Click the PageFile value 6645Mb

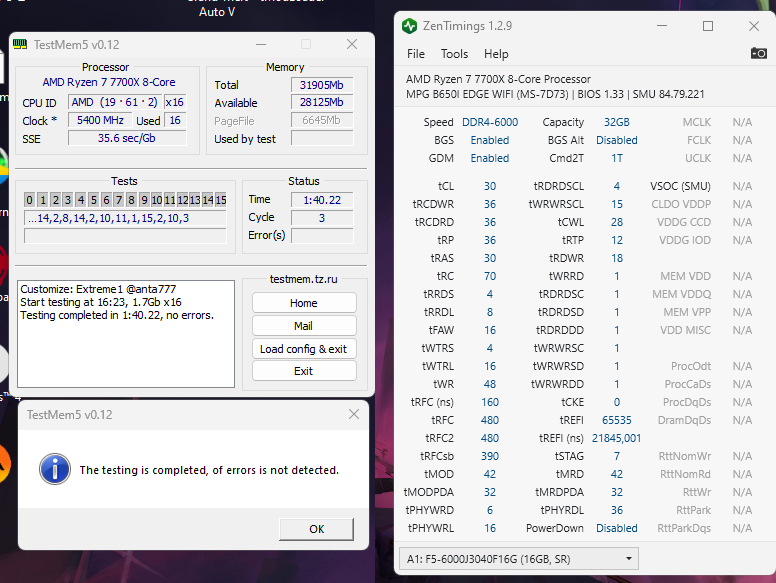tap(322, 120)
